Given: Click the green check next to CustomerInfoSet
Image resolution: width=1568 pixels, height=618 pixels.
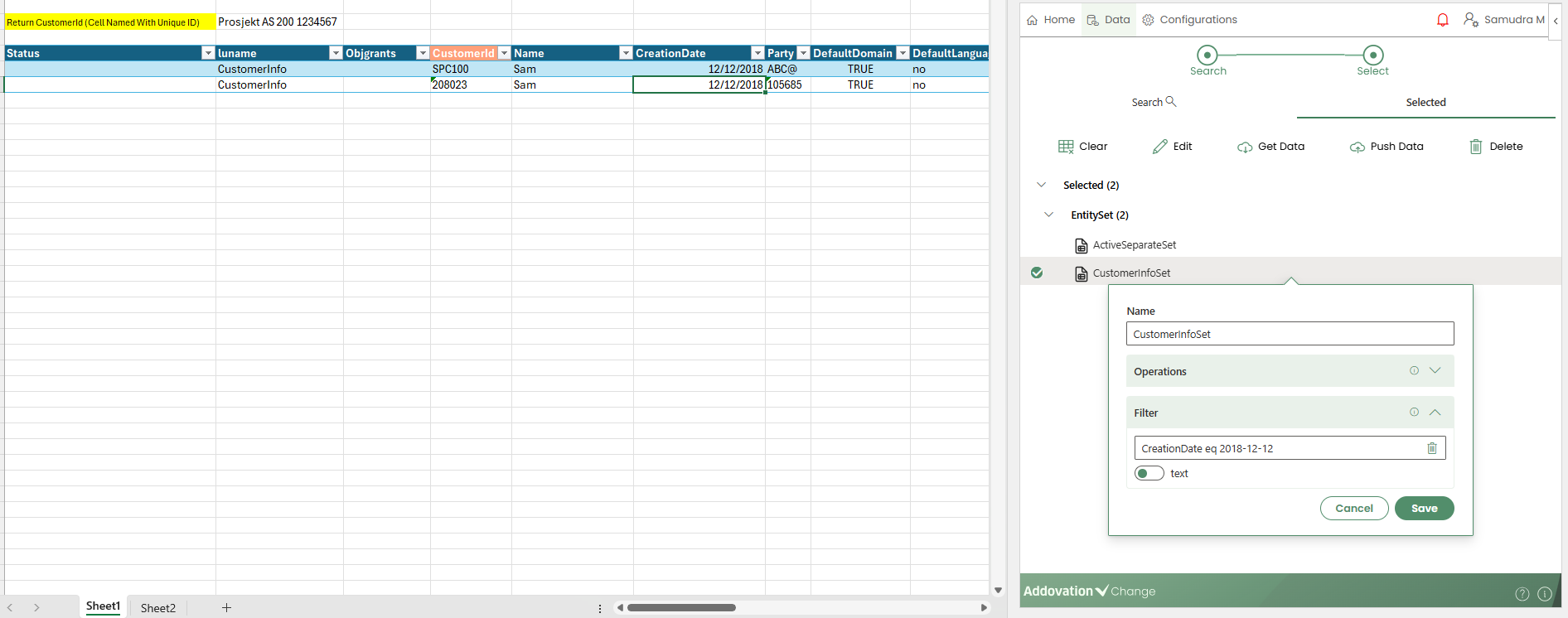Looking at the screenshot, I should (x=1037, y=273).
